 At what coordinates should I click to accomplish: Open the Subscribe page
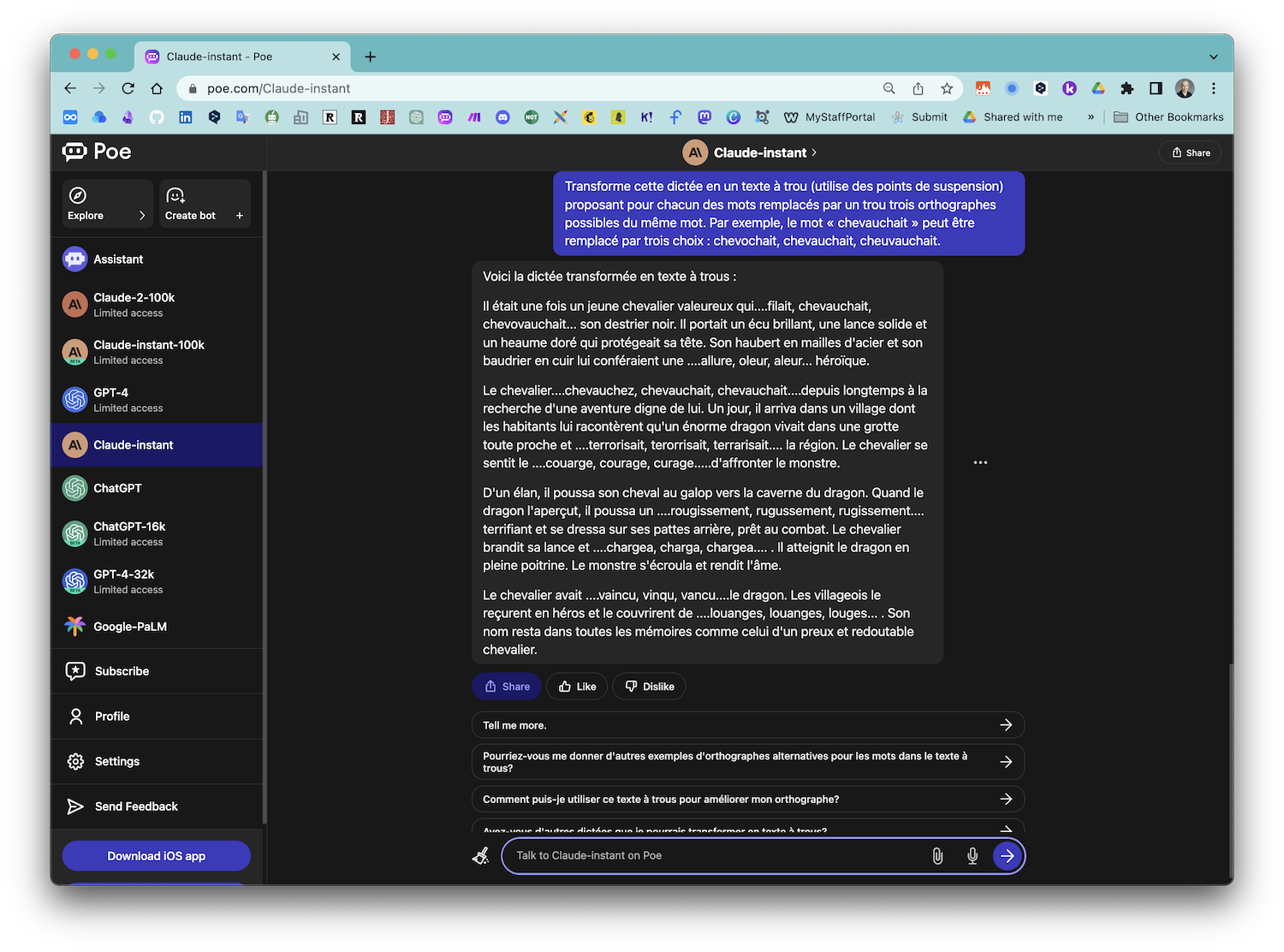point(157,671)
